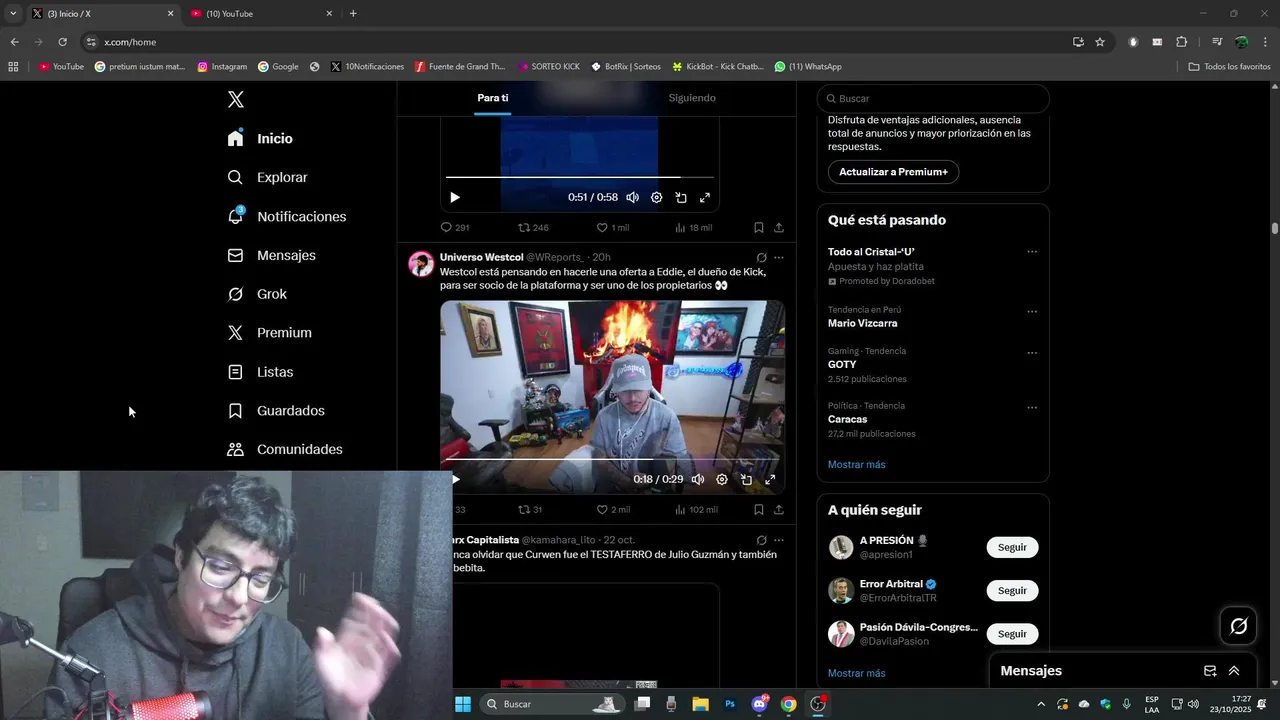Like the Westcol post with 2 mil likes

pyautogui.click(x=613, y=510)
